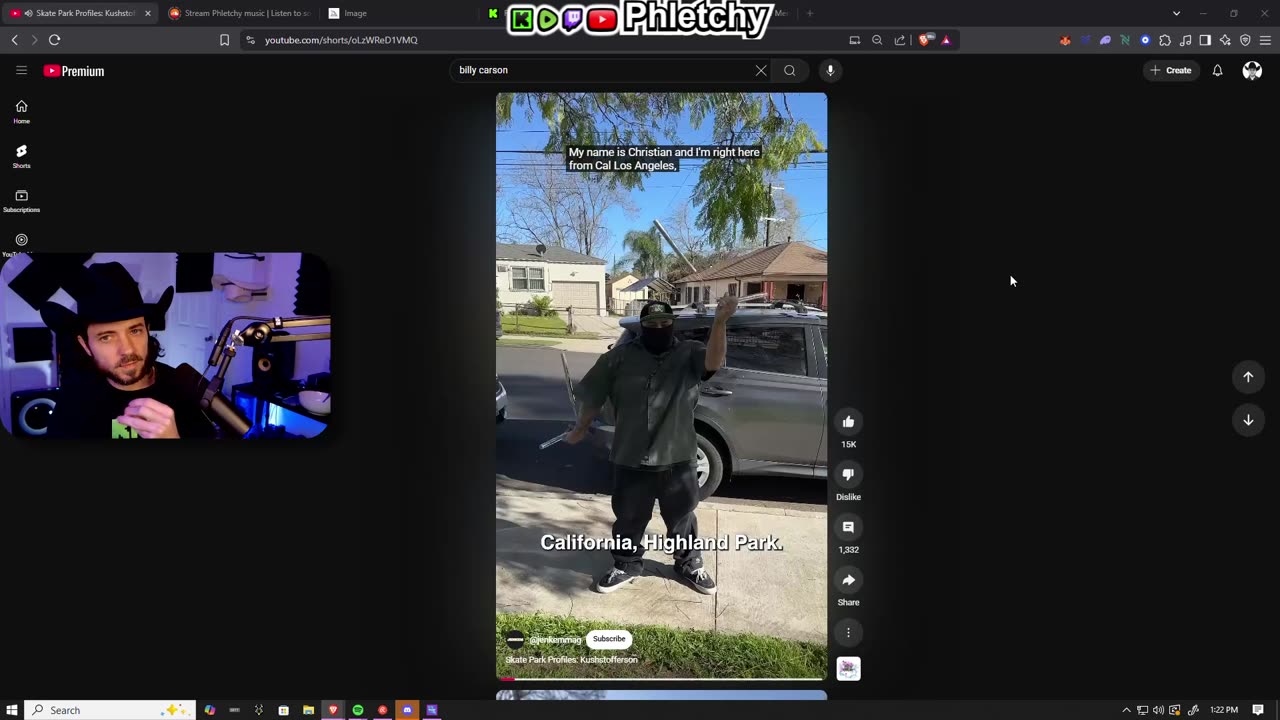Switch to the 'Skate Park Profiles' tab
The height and width of the screenshot is (720, 1280).
(78, 13)
